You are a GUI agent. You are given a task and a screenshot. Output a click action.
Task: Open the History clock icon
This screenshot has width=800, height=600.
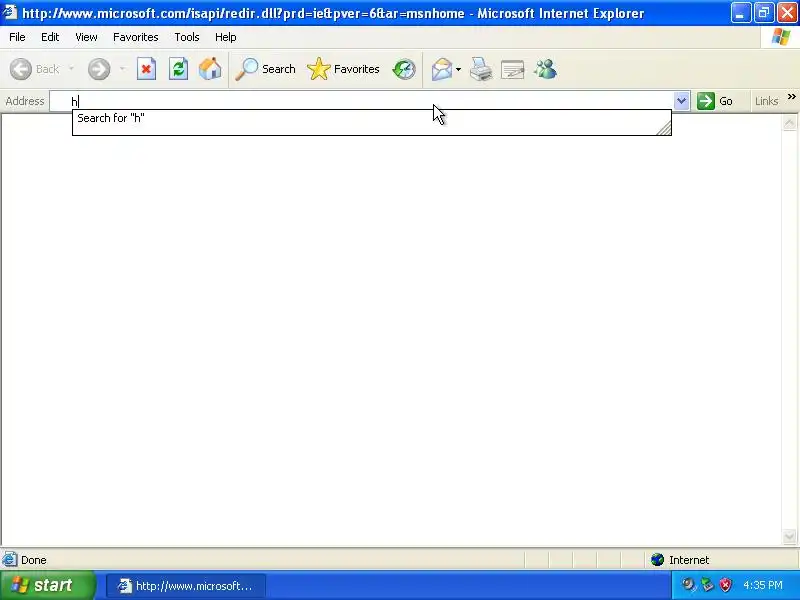pos(404,69)
